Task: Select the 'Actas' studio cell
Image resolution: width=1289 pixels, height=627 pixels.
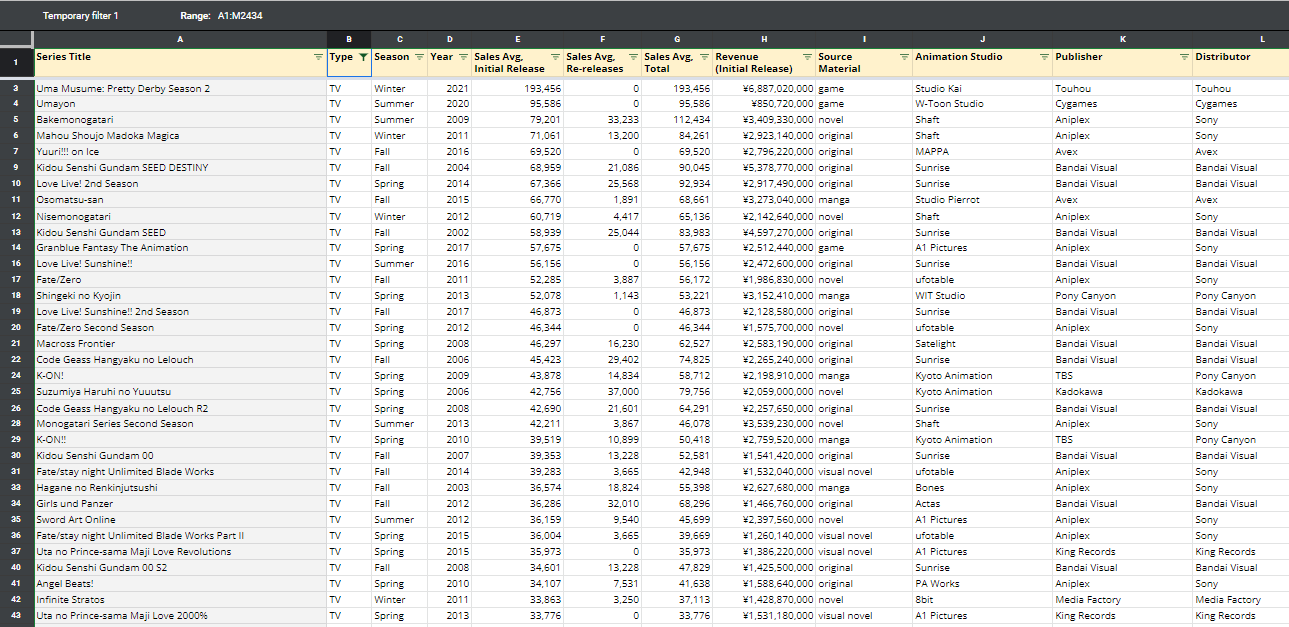Action: tap(982, 504)
